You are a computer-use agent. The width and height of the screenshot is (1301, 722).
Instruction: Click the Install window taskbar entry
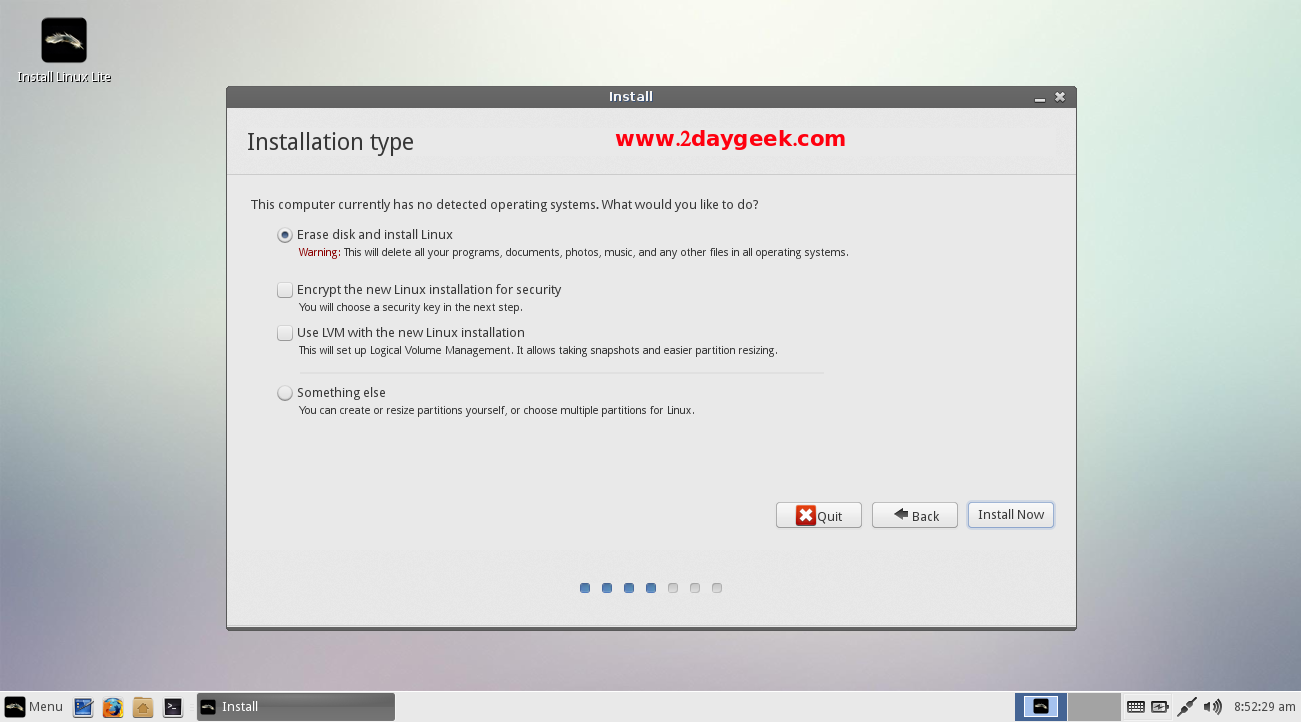pos(295,707)
